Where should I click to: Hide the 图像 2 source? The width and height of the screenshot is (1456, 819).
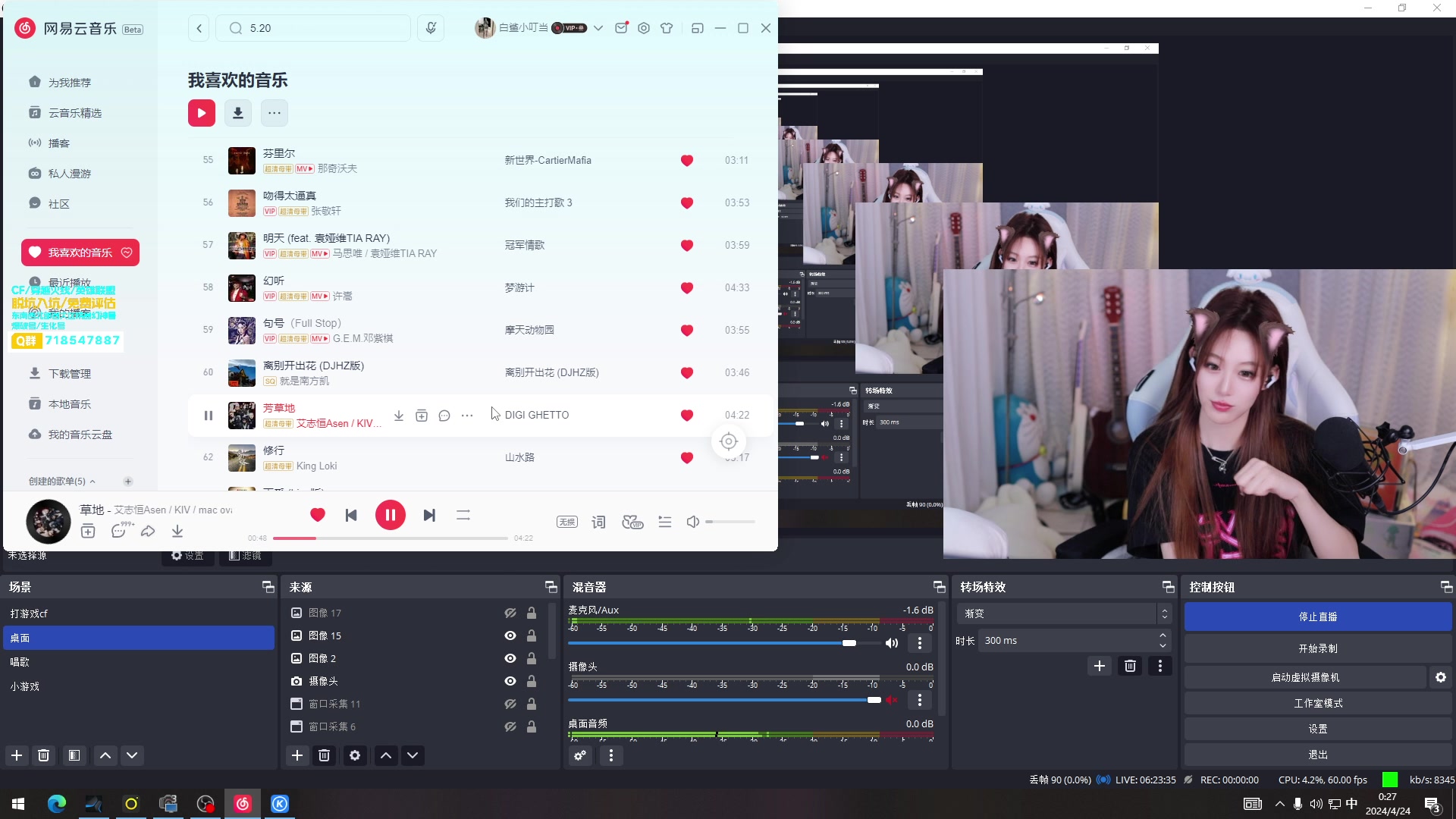(510, 658)
